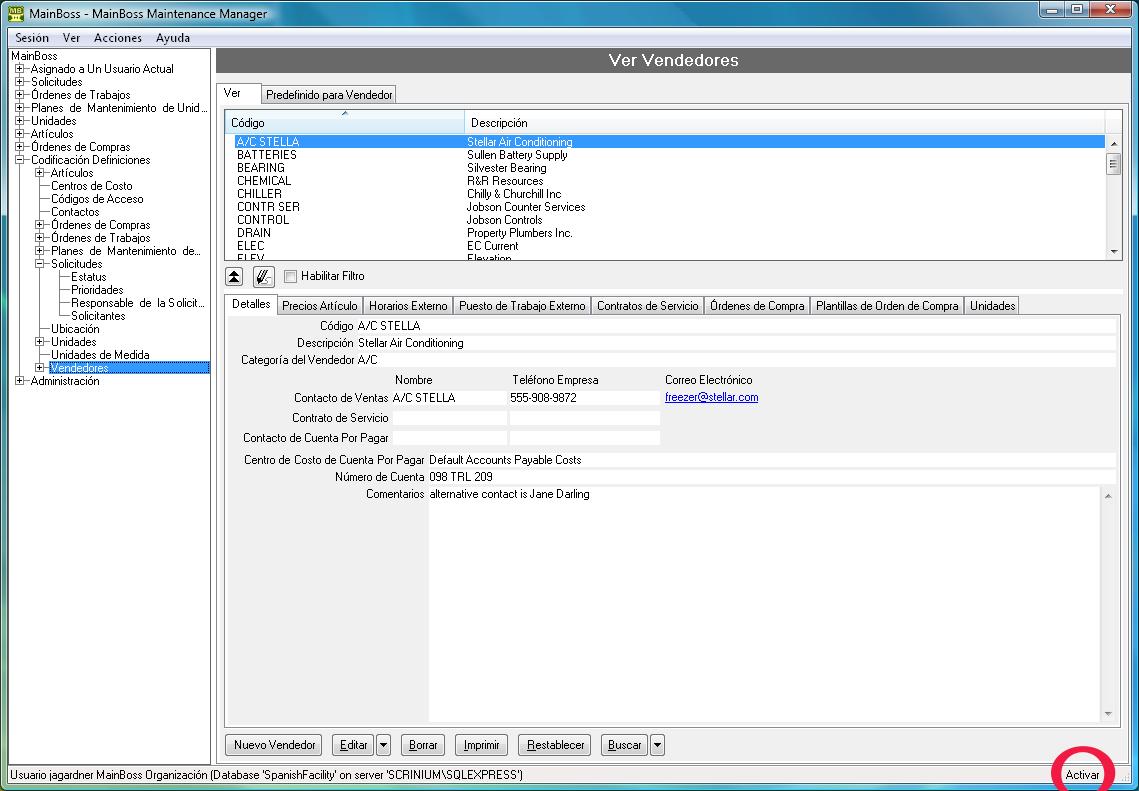Viewport: 1139px width, 791px height.
Task: Open the Ayuda menu
Action: click(x=173, y=38)
